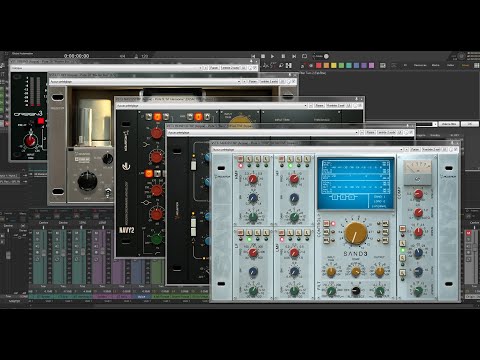Select the orange-highlighted tab in the top-right toolbar
Screen dimensions: 480x360
click(x=465, y=65)
